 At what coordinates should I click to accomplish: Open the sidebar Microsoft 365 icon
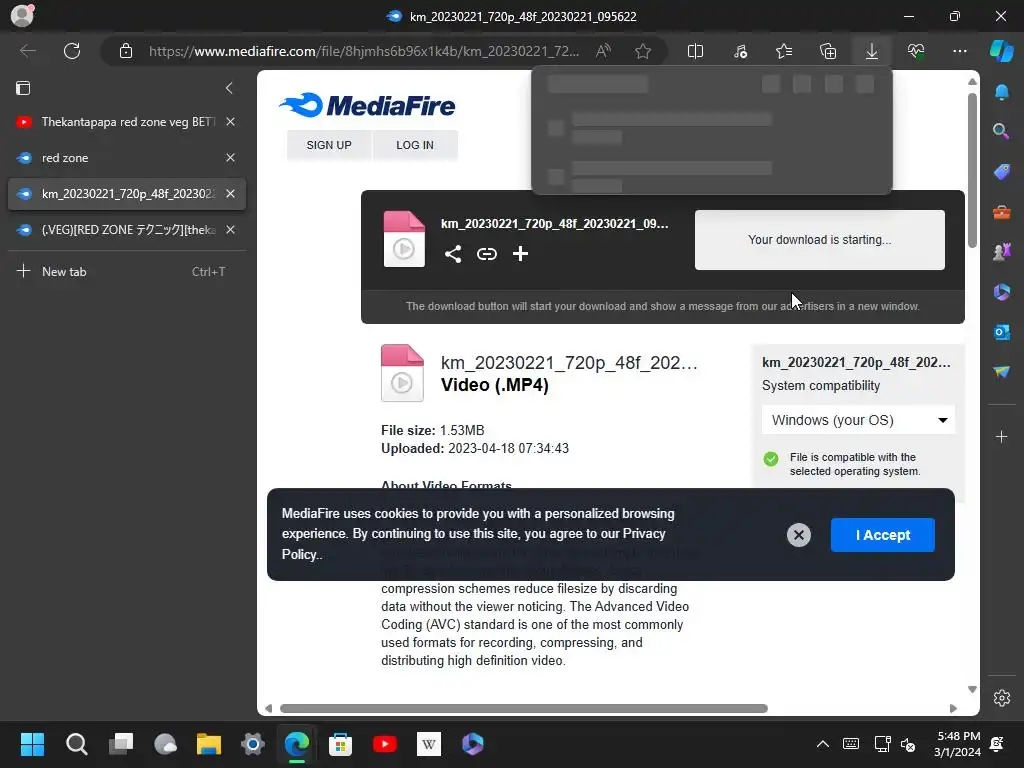(x=1002, y=292)
